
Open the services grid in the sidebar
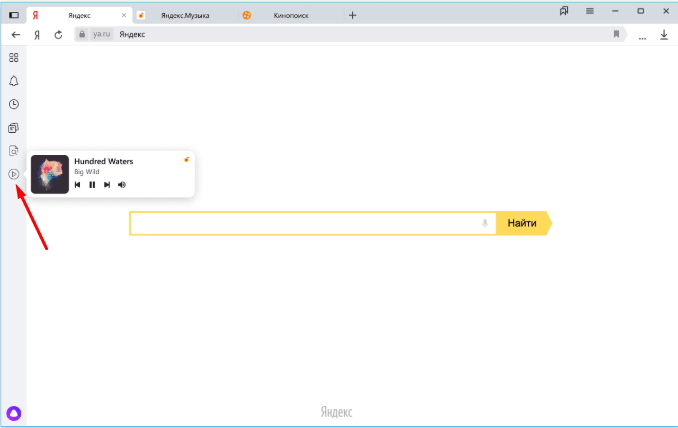(x=14, y=58)
